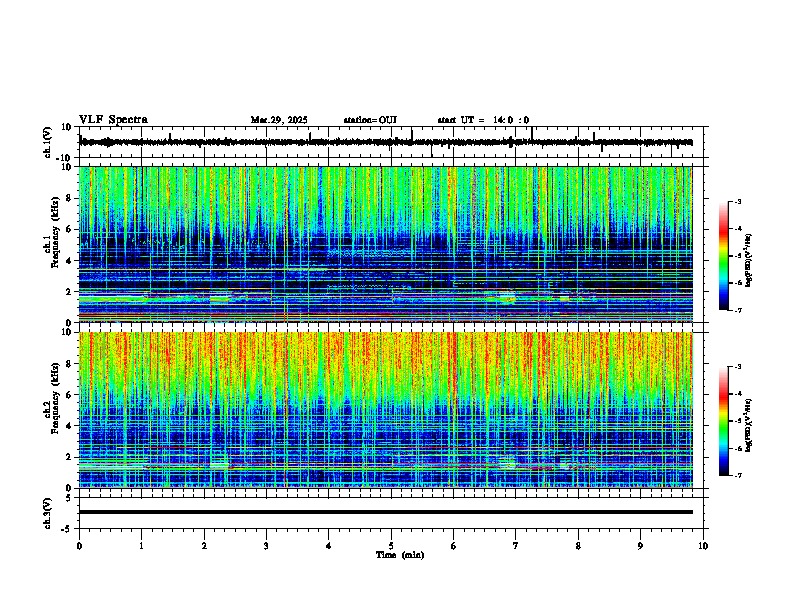The width and height of the screenshot is (792, 612).
Task: Click the "8" tick on ch.1 frequency axis
Action: pos(69,198)
